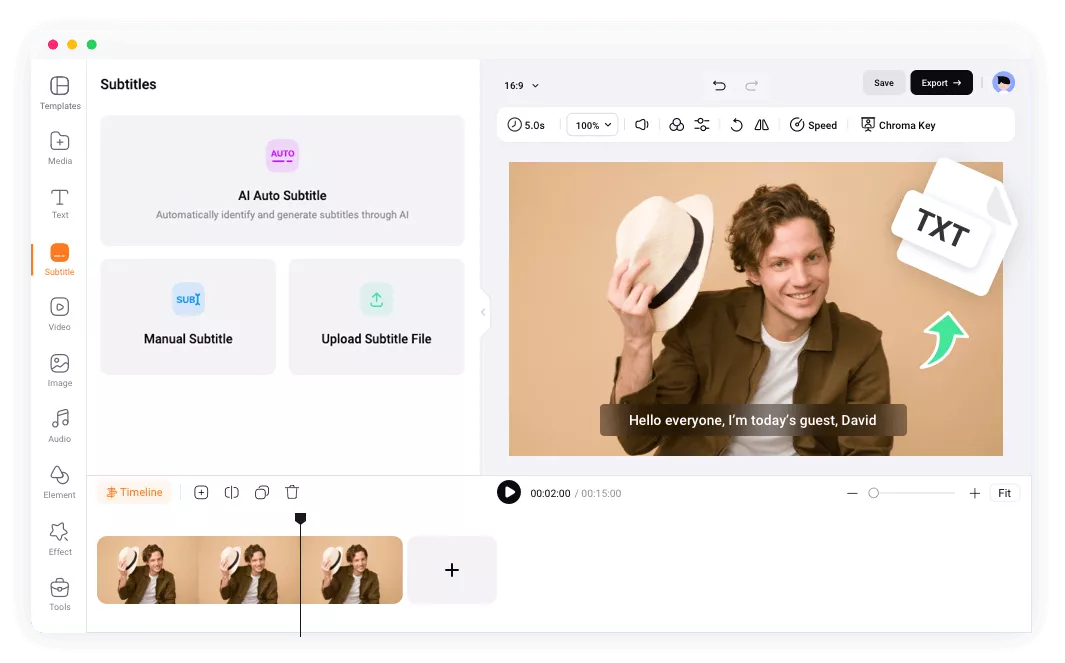Switch to the Audio tab

(60, 425)
